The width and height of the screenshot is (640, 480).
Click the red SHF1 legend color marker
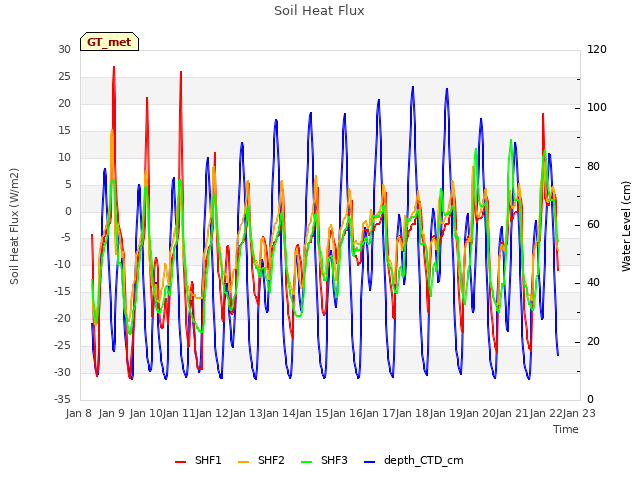point(180,462)
